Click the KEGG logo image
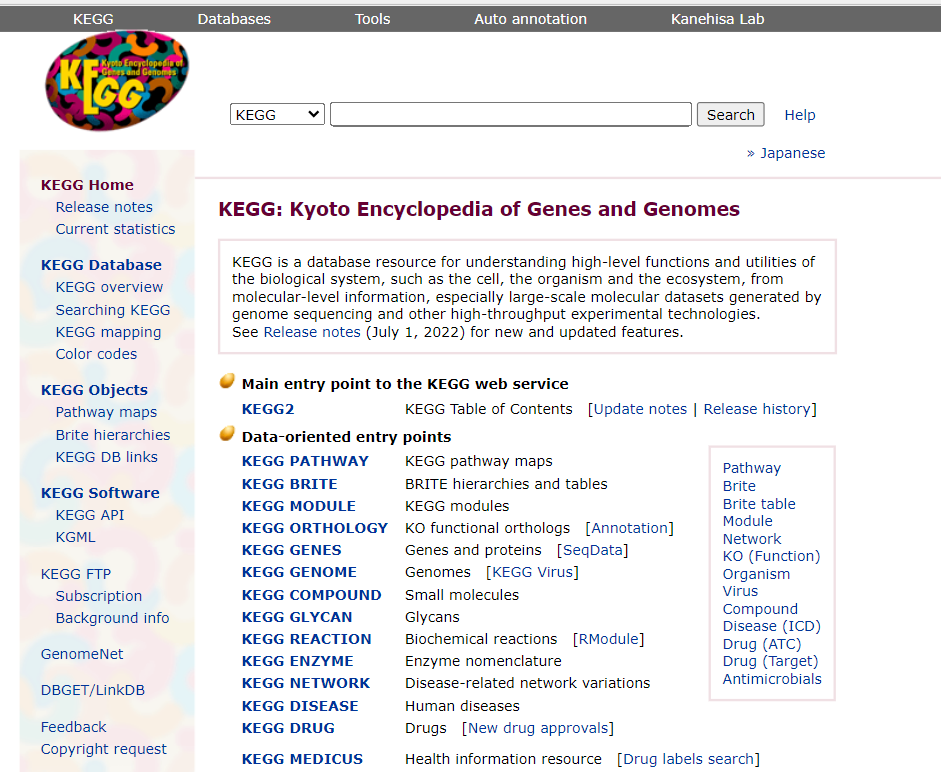This screenshot has height=772, width=941. coord(117,80)
